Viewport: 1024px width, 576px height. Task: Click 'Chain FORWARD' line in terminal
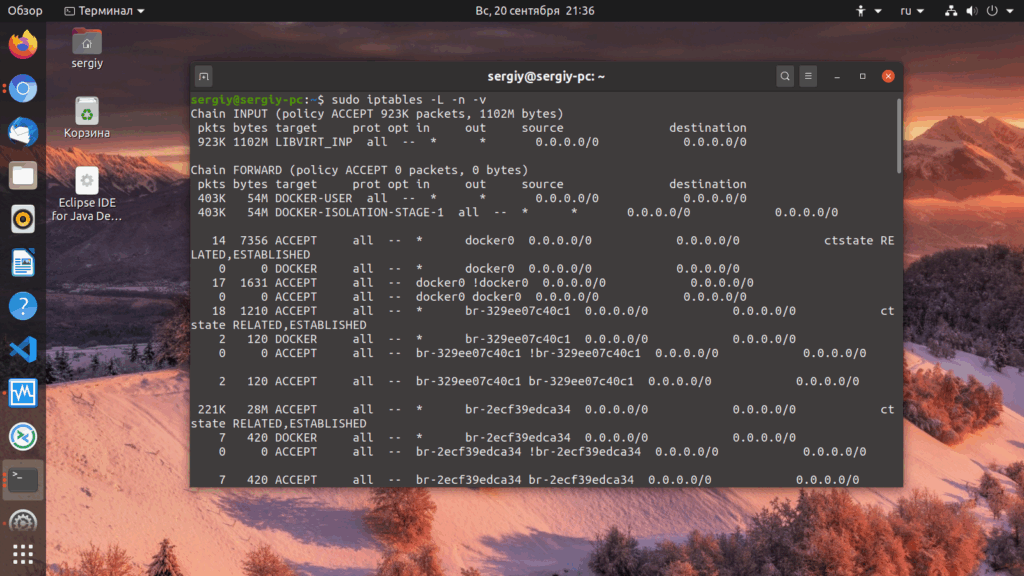point(359,170)
